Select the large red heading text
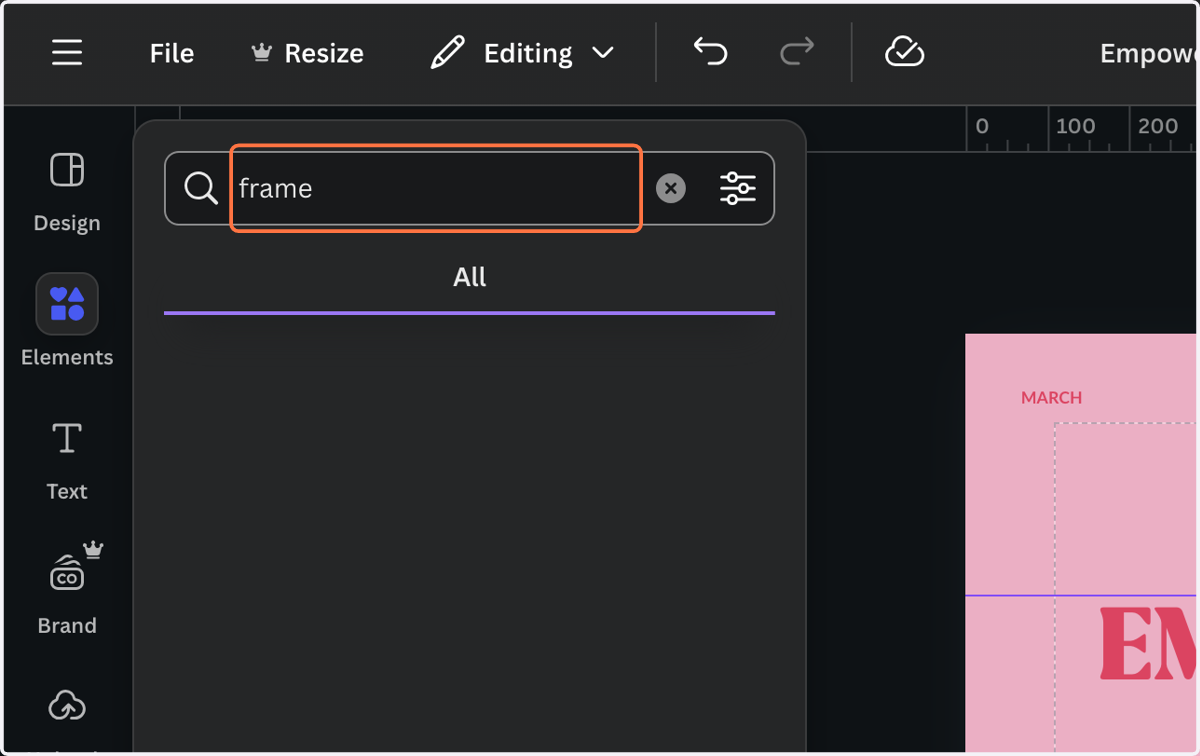This screenshot has width=1200, height=756. pyautogui.click(x=1149, y=646)
